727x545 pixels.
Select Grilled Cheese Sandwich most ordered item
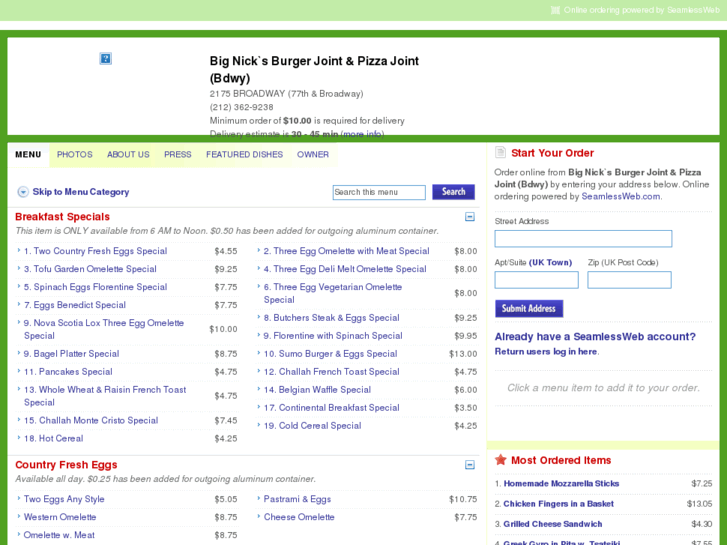click(553, 524)
